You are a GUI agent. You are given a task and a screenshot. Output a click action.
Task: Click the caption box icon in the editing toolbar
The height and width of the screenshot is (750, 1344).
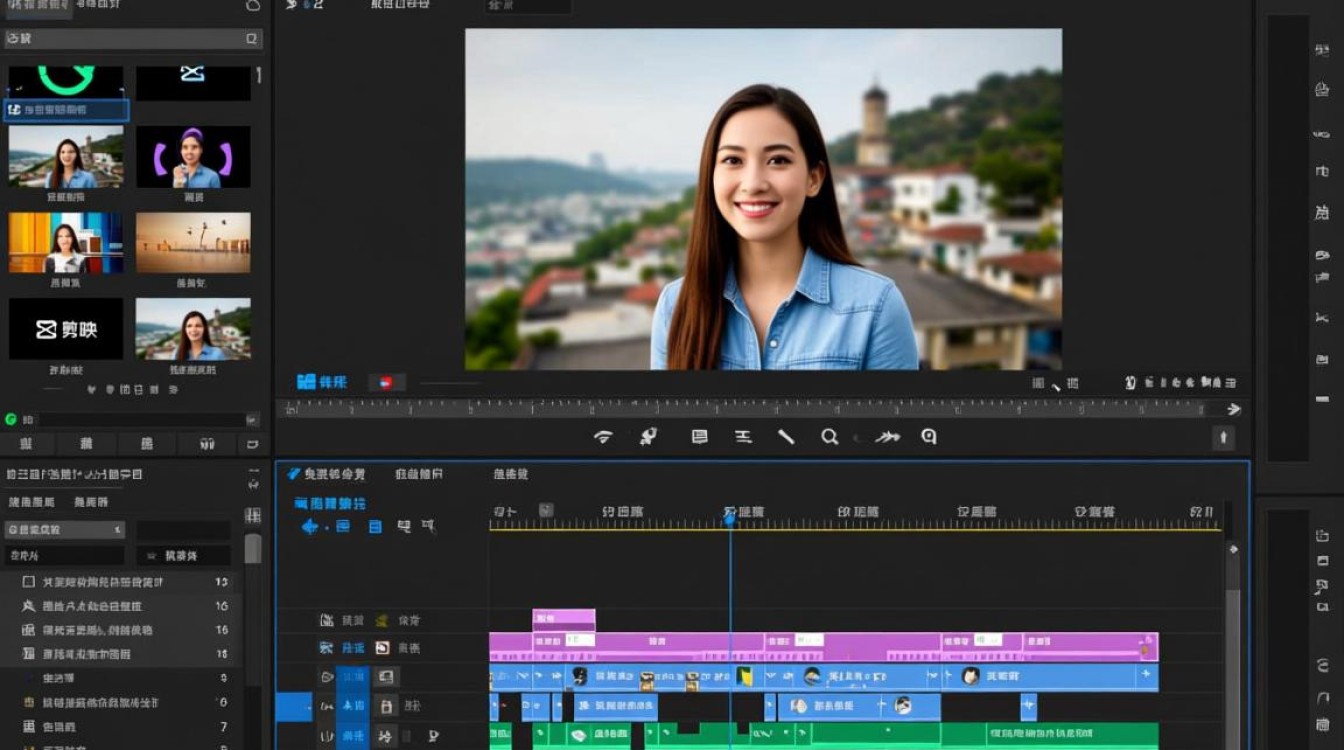click(699, 436)
